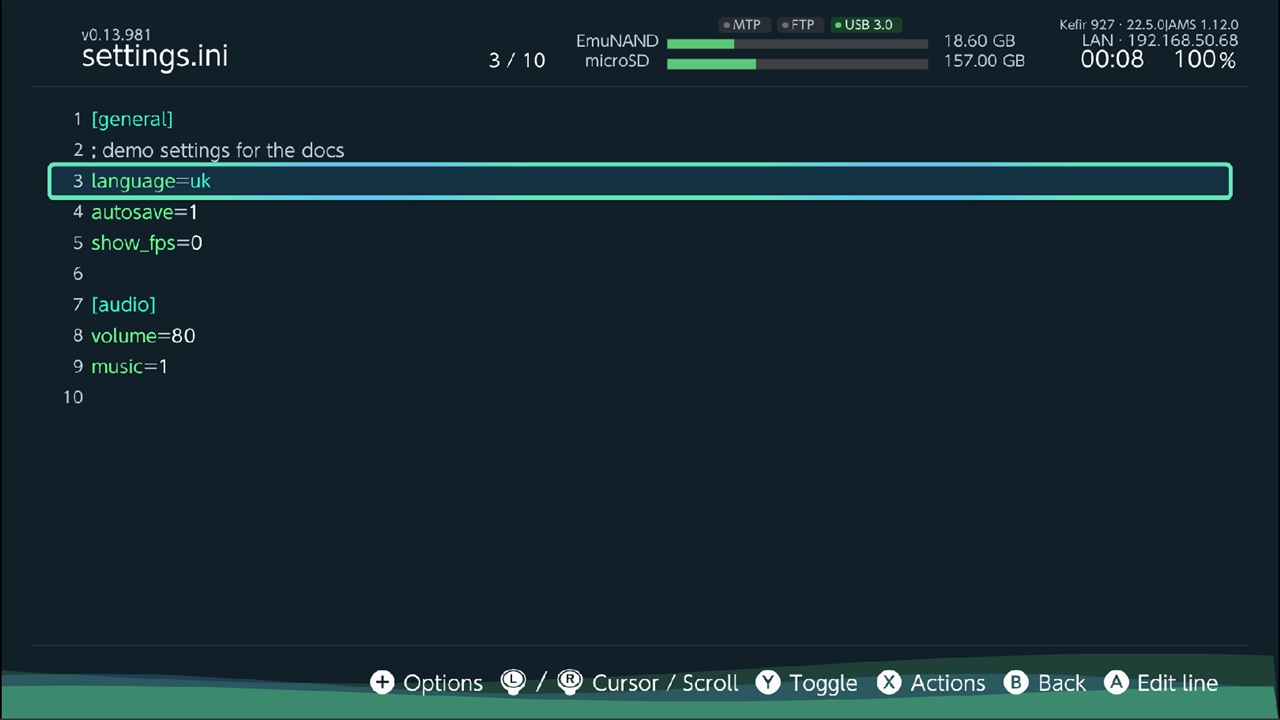
Task: Click the 18.60 GB EmuNAND size value
Action: [979, 42]
